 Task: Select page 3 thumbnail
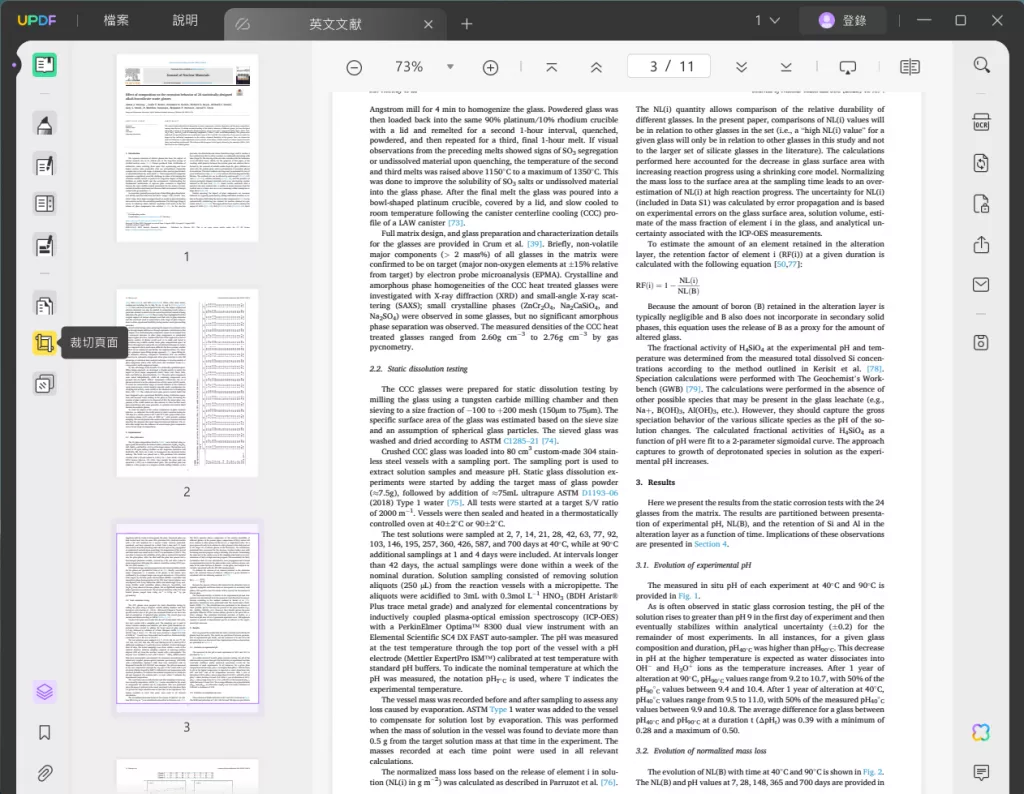tap(187, 618)
